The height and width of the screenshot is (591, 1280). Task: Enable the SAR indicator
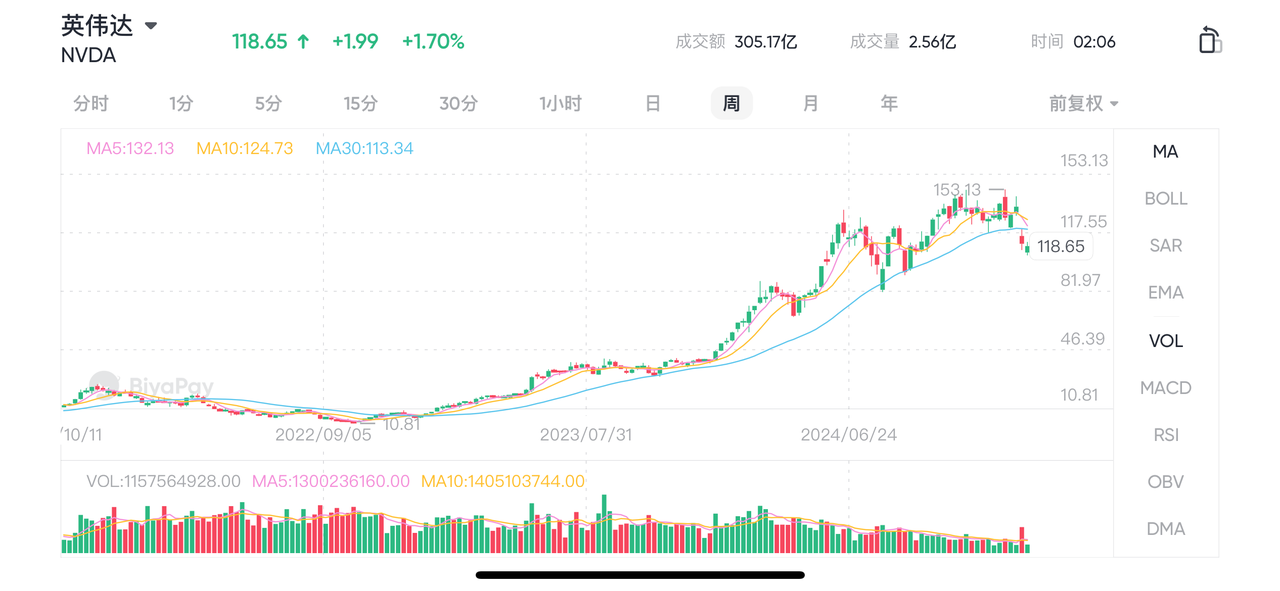(1165, 245)
